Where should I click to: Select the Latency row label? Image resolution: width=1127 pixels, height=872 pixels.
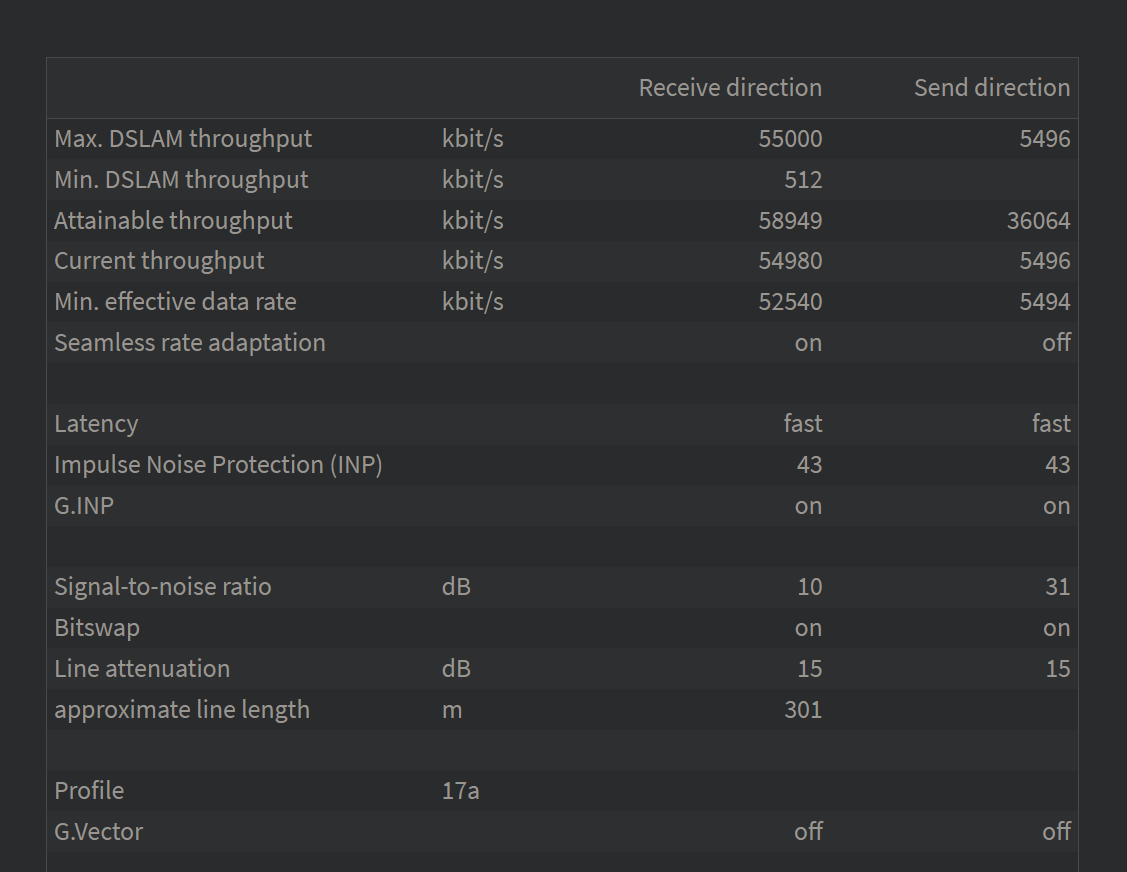96,424
